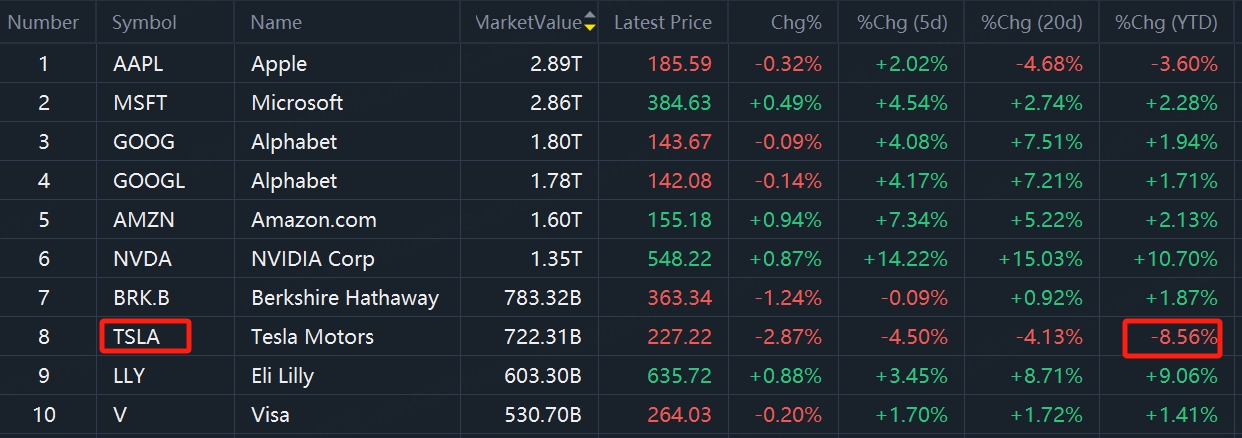The height and width of the screenshot is (438, 1242).
Task: Select the MSFT symbol cell
Action: (138, 103)
